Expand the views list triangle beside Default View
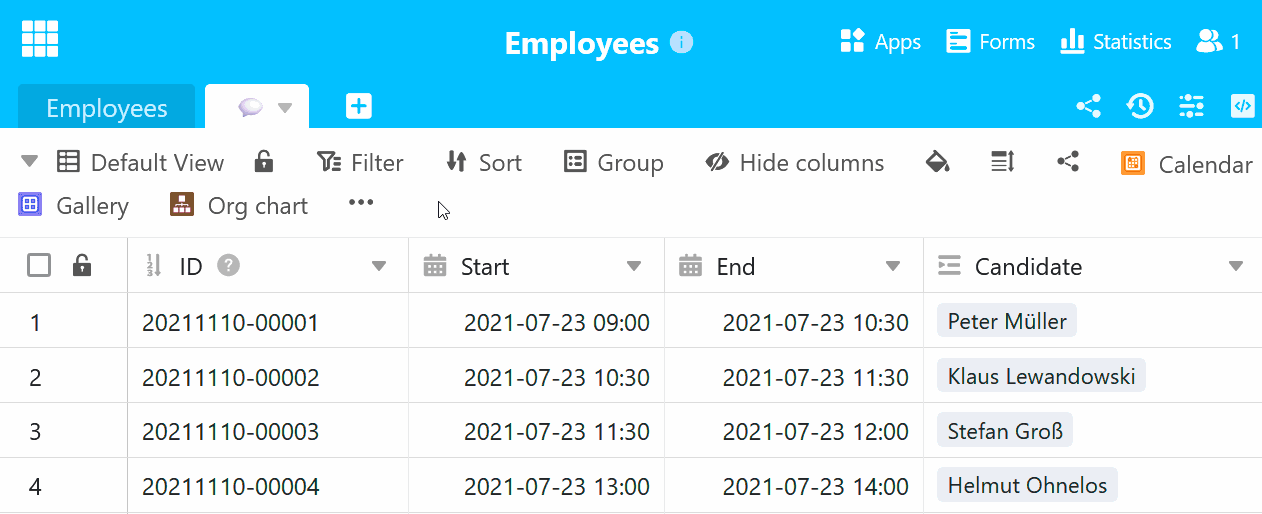This screenshot has width=1262, height=514. click(x=29, y=161)
